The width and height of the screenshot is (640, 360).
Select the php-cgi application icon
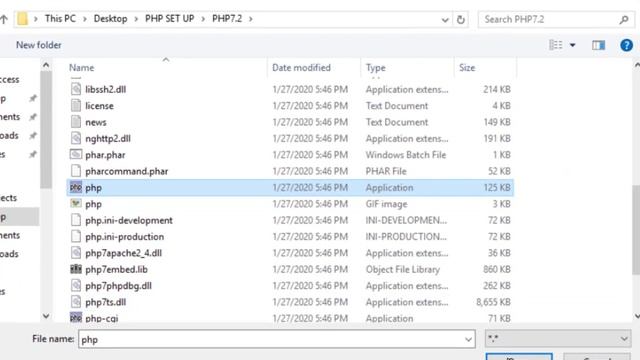click(76, 318)
